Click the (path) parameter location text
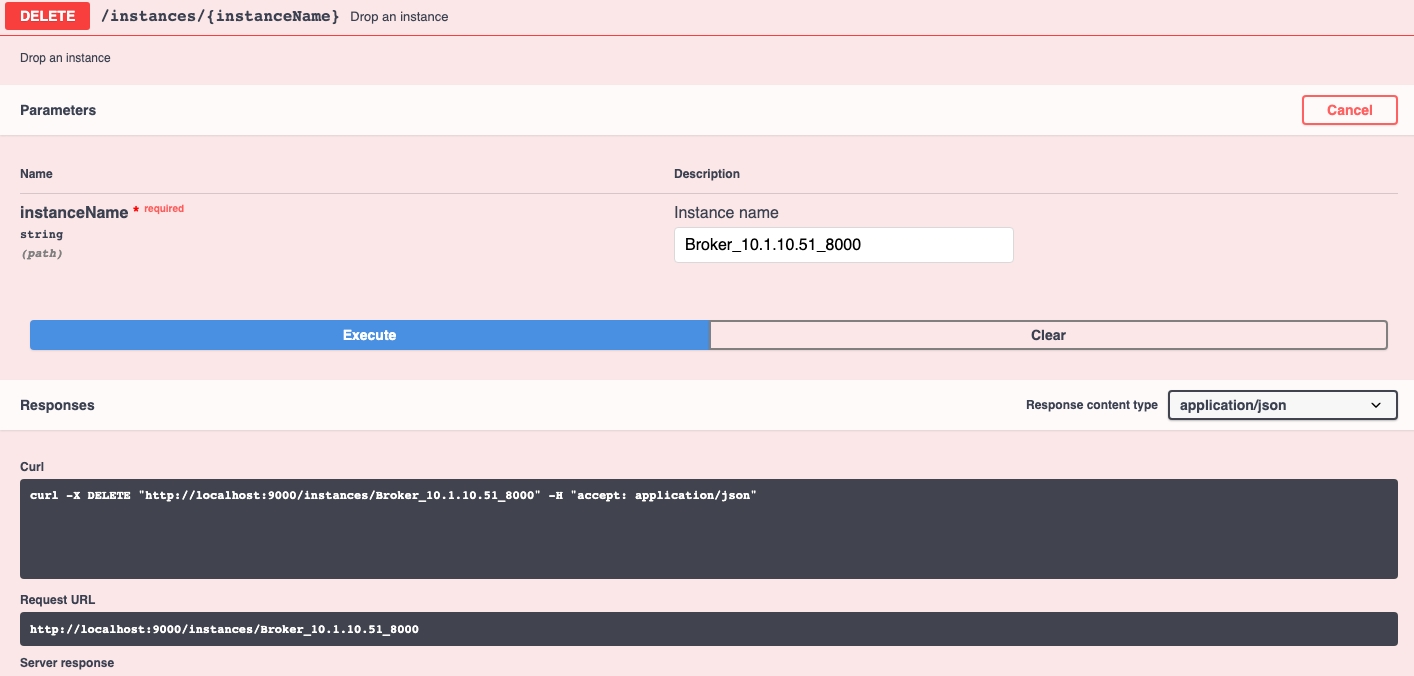Image resolution: width=1414 pixels, height=676 pixels. pyautogui.click(x=41, y=254)
